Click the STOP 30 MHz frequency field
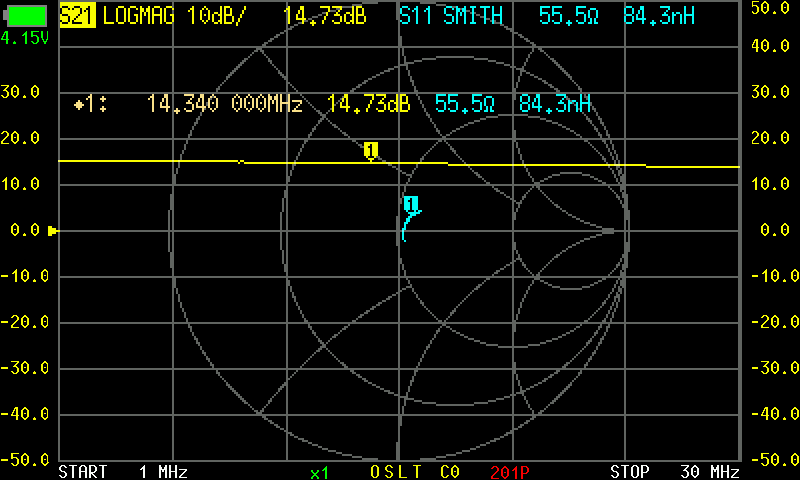Screen dimensions: 800x480 coord(674,472)
